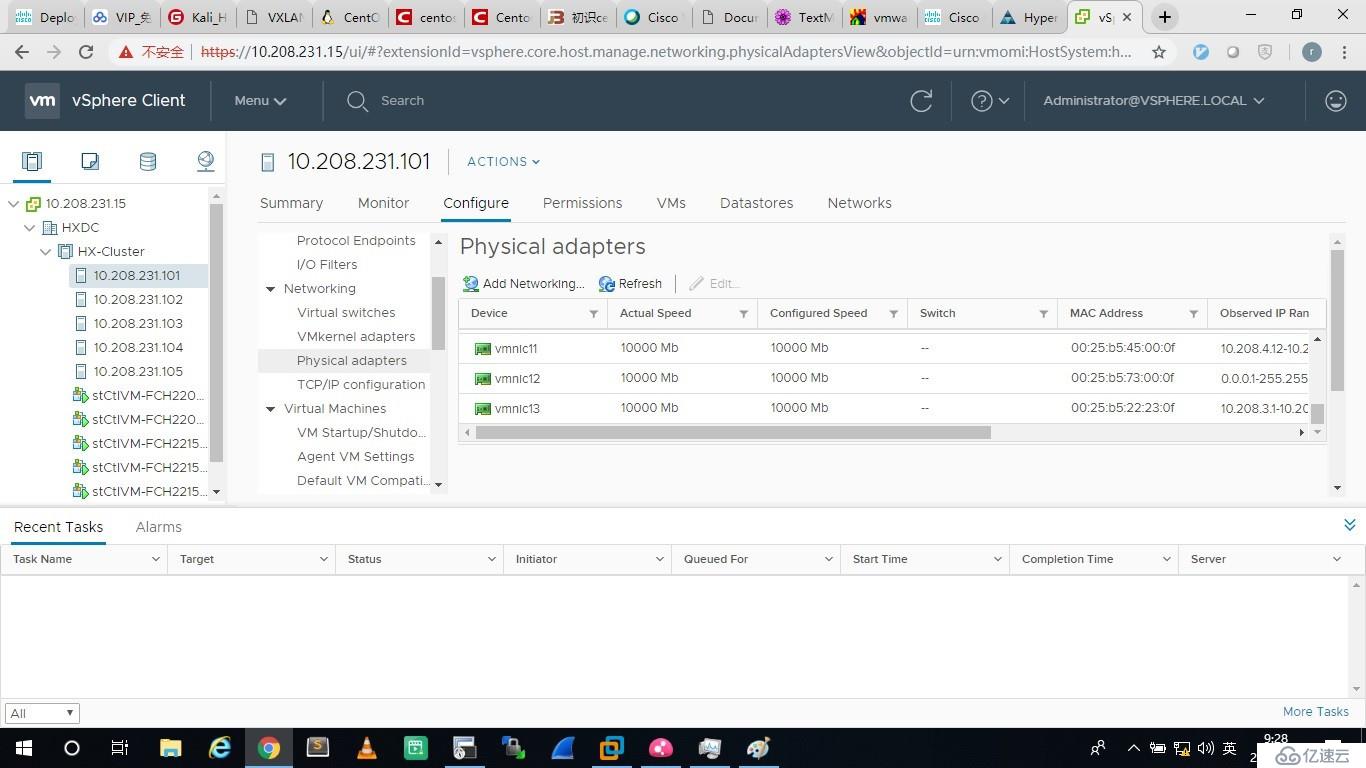The width and height of the screenshot is (1366, 768).
Task: Open Agent VM Settings
Action: (x=355, y=457)
